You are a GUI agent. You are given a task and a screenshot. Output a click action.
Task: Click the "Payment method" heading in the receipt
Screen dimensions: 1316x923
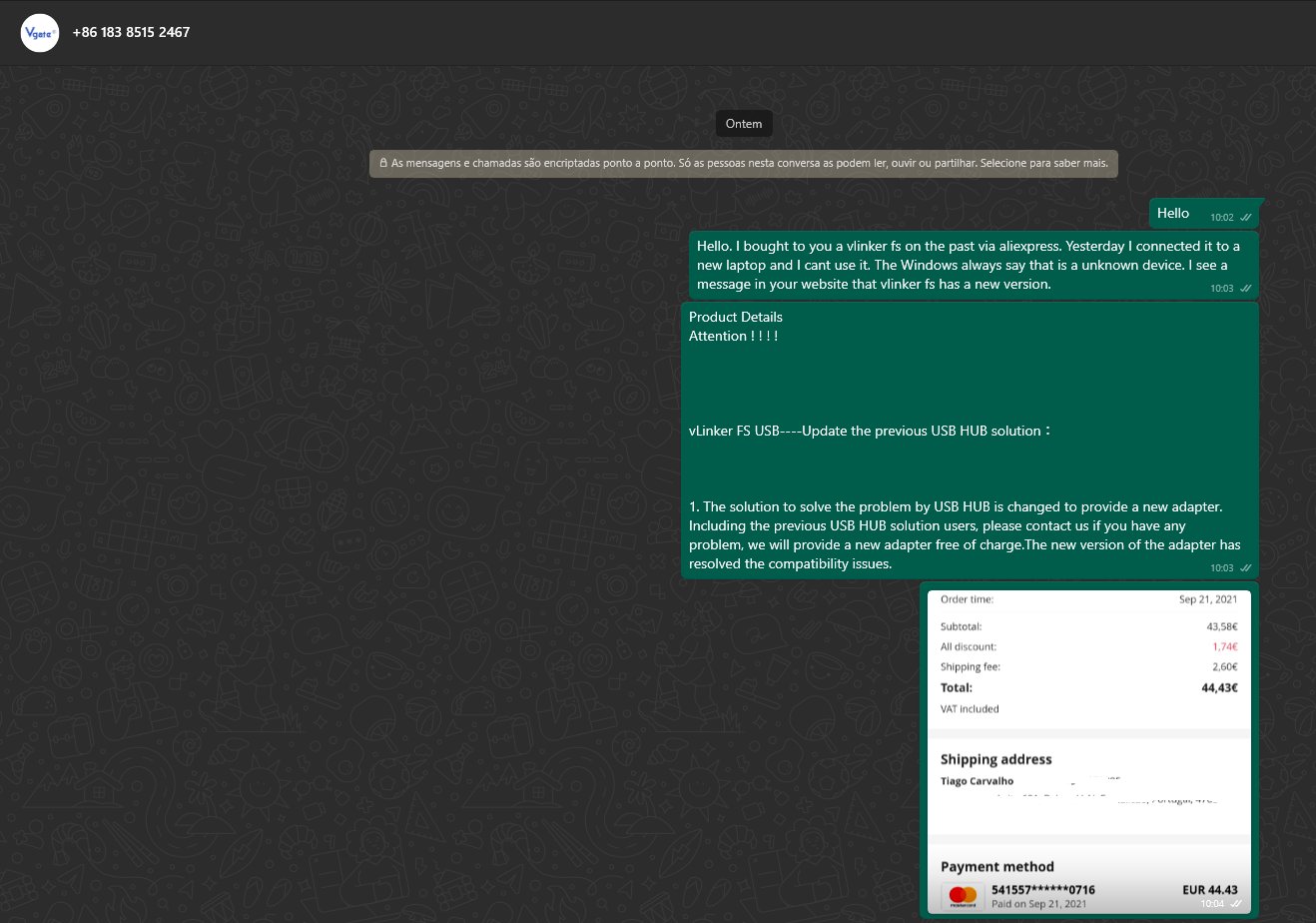pyautogui.click(x=997, y=867)
